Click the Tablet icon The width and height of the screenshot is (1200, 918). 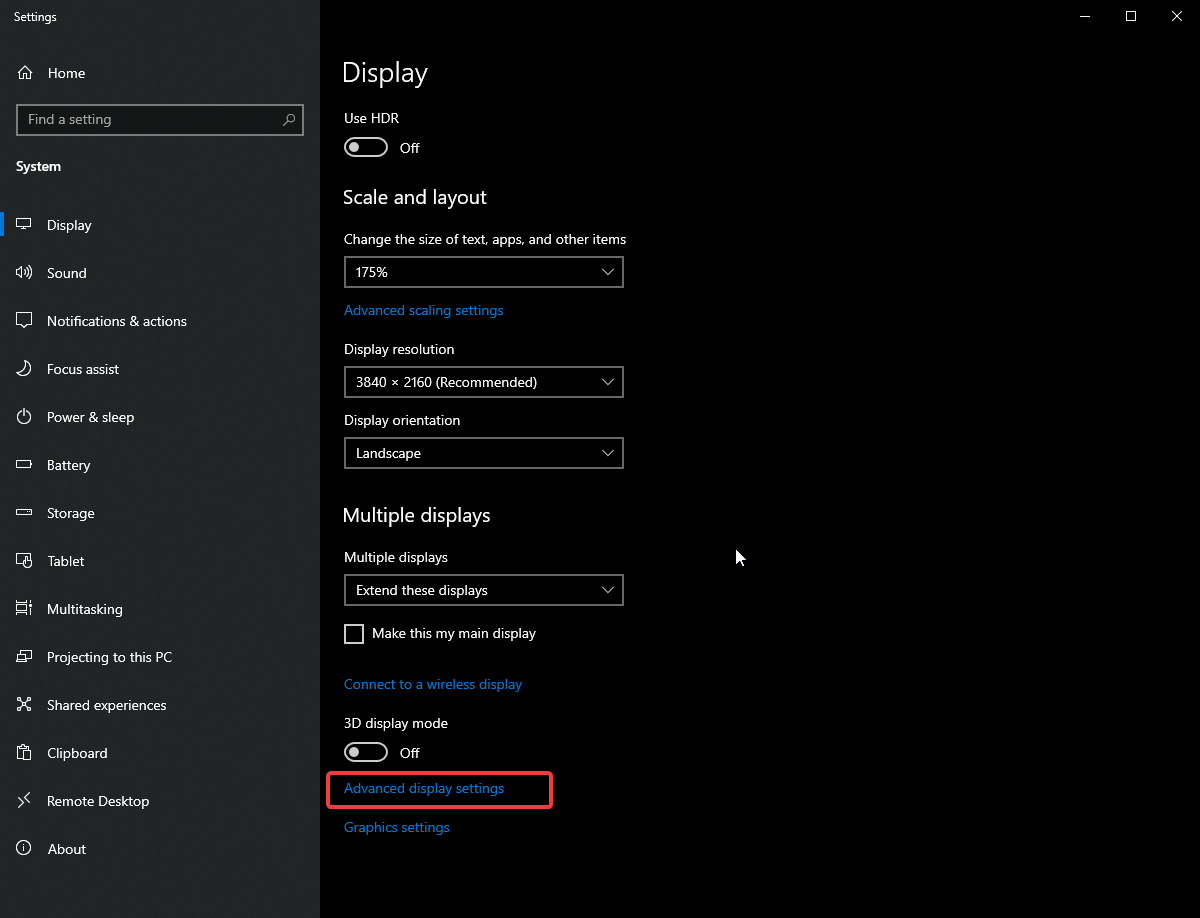pyautogui.click(x=25, y=561)
